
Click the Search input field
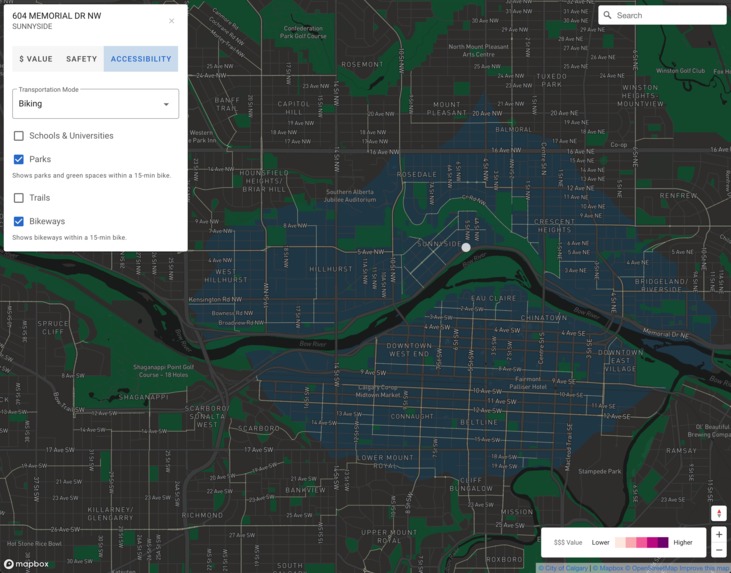click(662, 15)
